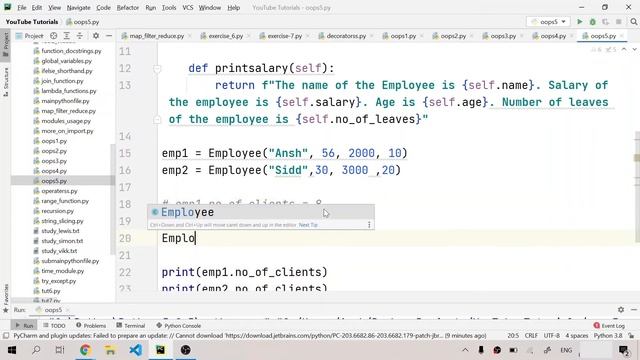Open oops4.py in project tree

tap(54, 171)
